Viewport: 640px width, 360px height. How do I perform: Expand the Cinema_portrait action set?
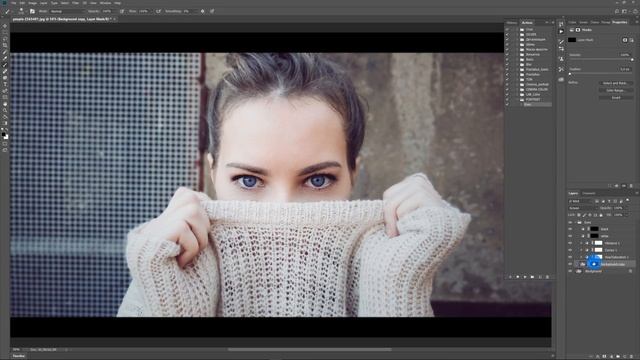click(x=517, y=84)
